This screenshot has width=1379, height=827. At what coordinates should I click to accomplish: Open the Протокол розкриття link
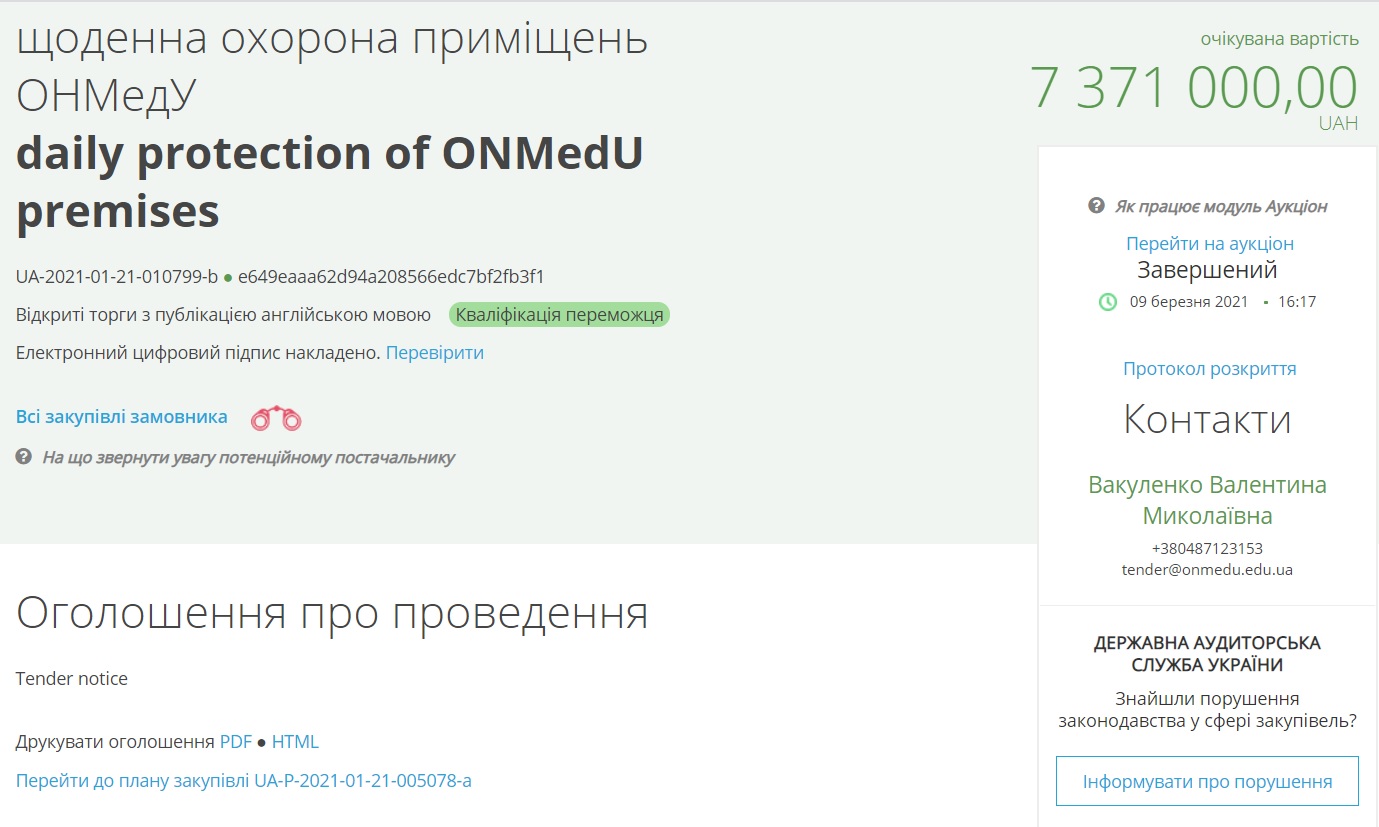coord(1209,368)
